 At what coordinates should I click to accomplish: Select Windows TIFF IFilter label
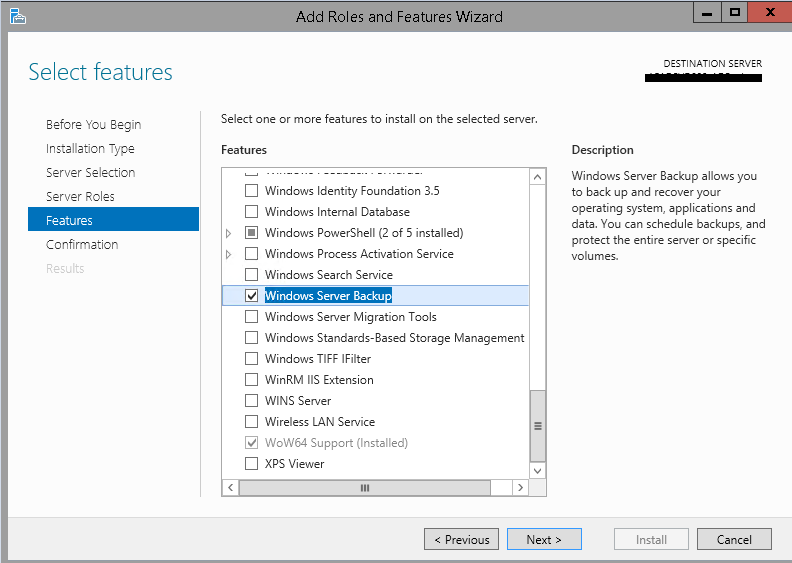click(x=318, y=359)
